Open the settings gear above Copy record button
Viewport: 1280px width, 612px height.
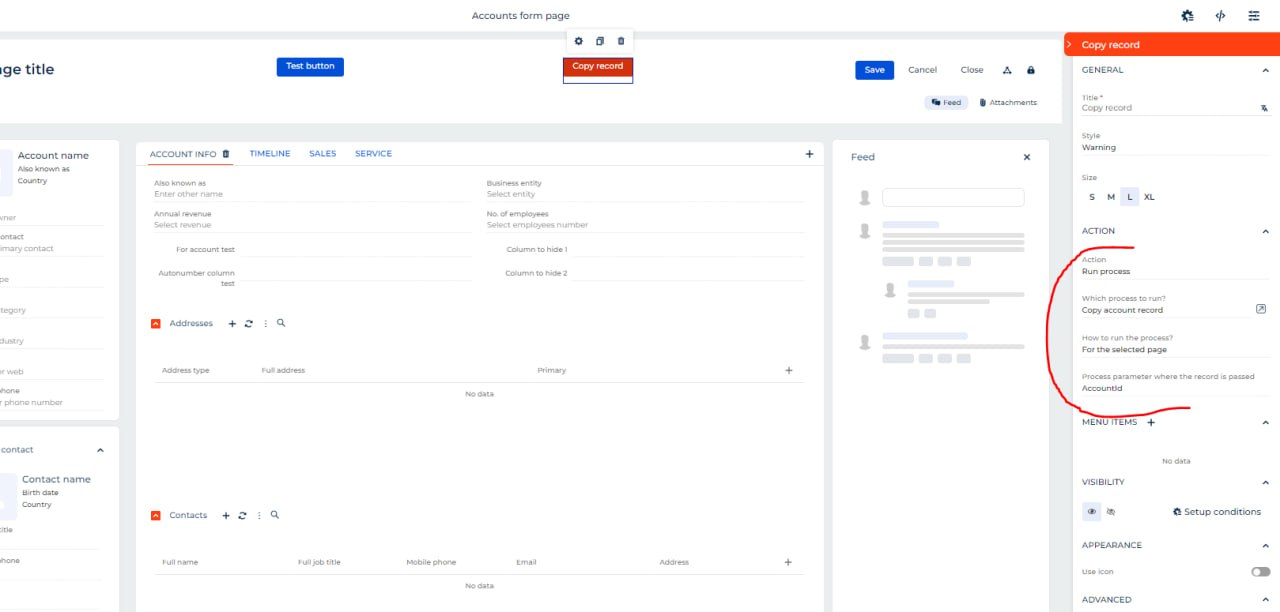578,41
